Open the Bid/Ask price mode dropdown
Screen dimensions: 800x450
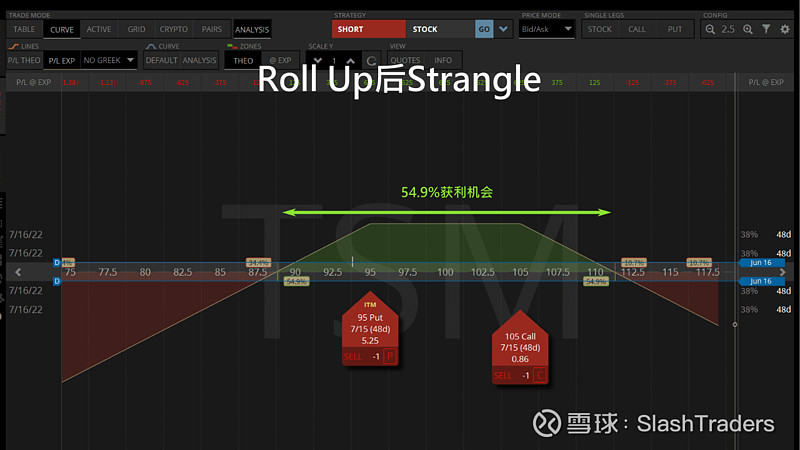click(x=546, y=29)
